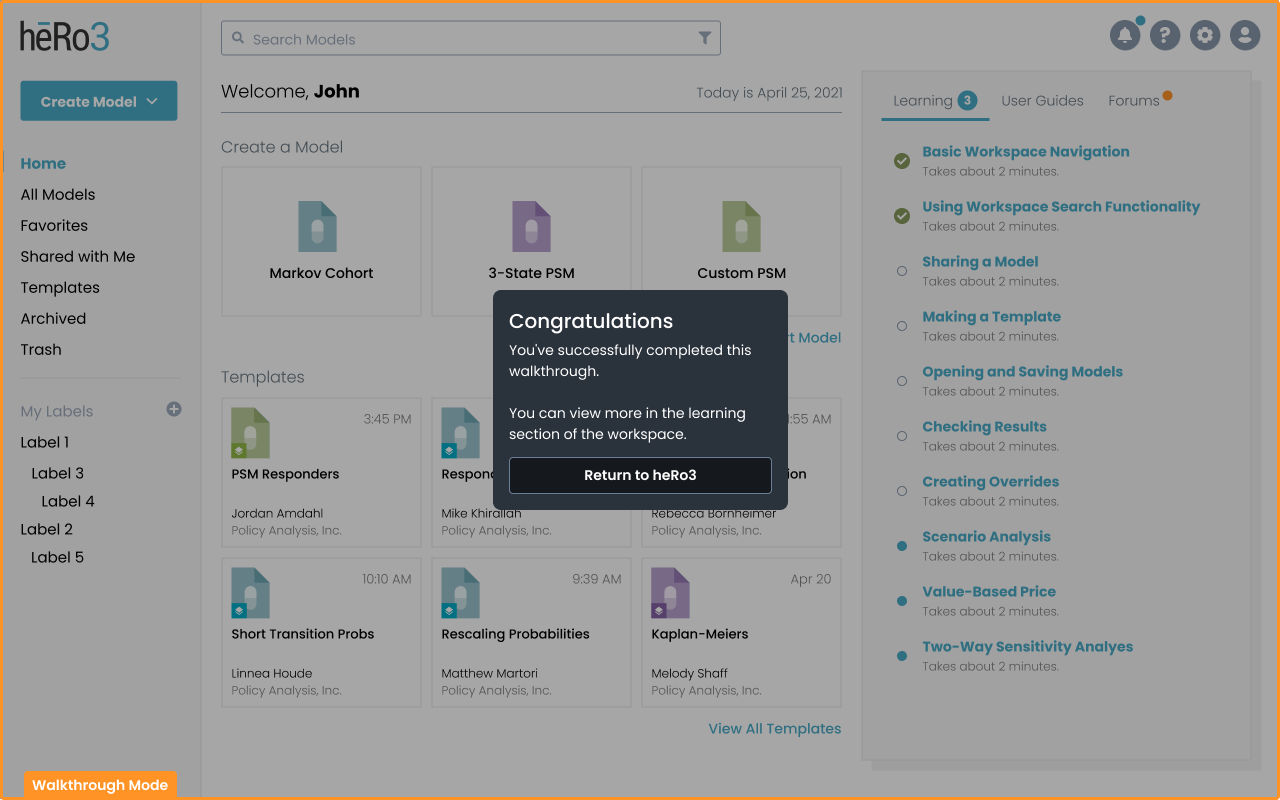The image size is (1280, 800).
Task: Select Label 3 in My Labels
Action: 57,473
